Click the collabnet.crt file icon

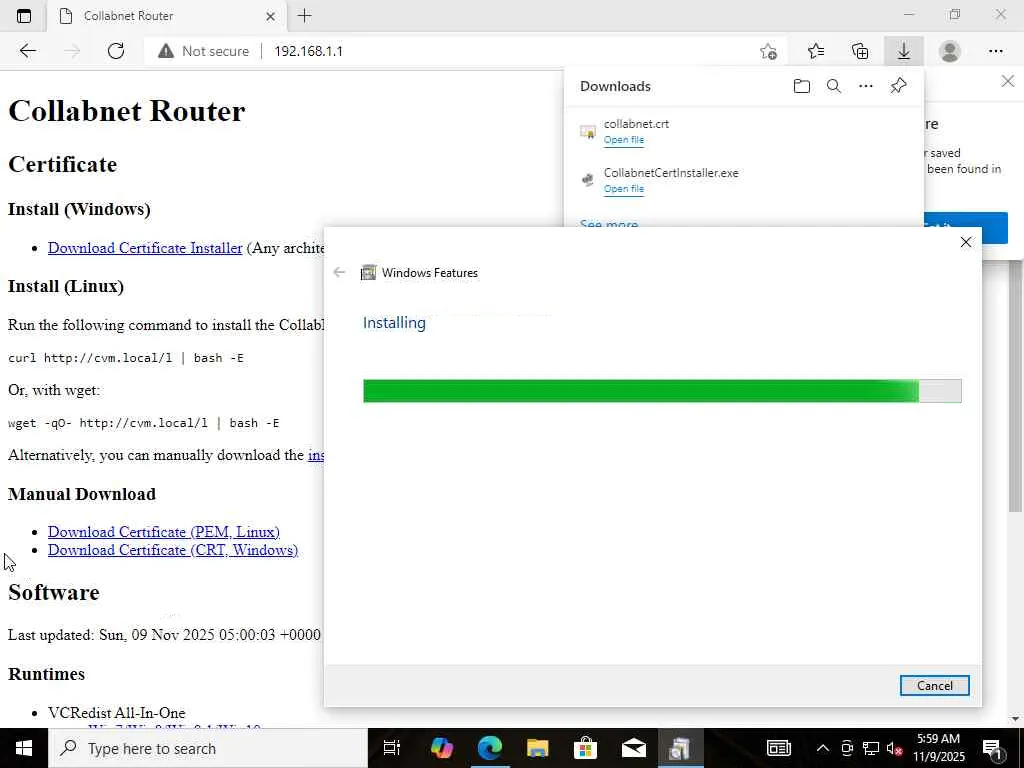click(x=588, y=132)
